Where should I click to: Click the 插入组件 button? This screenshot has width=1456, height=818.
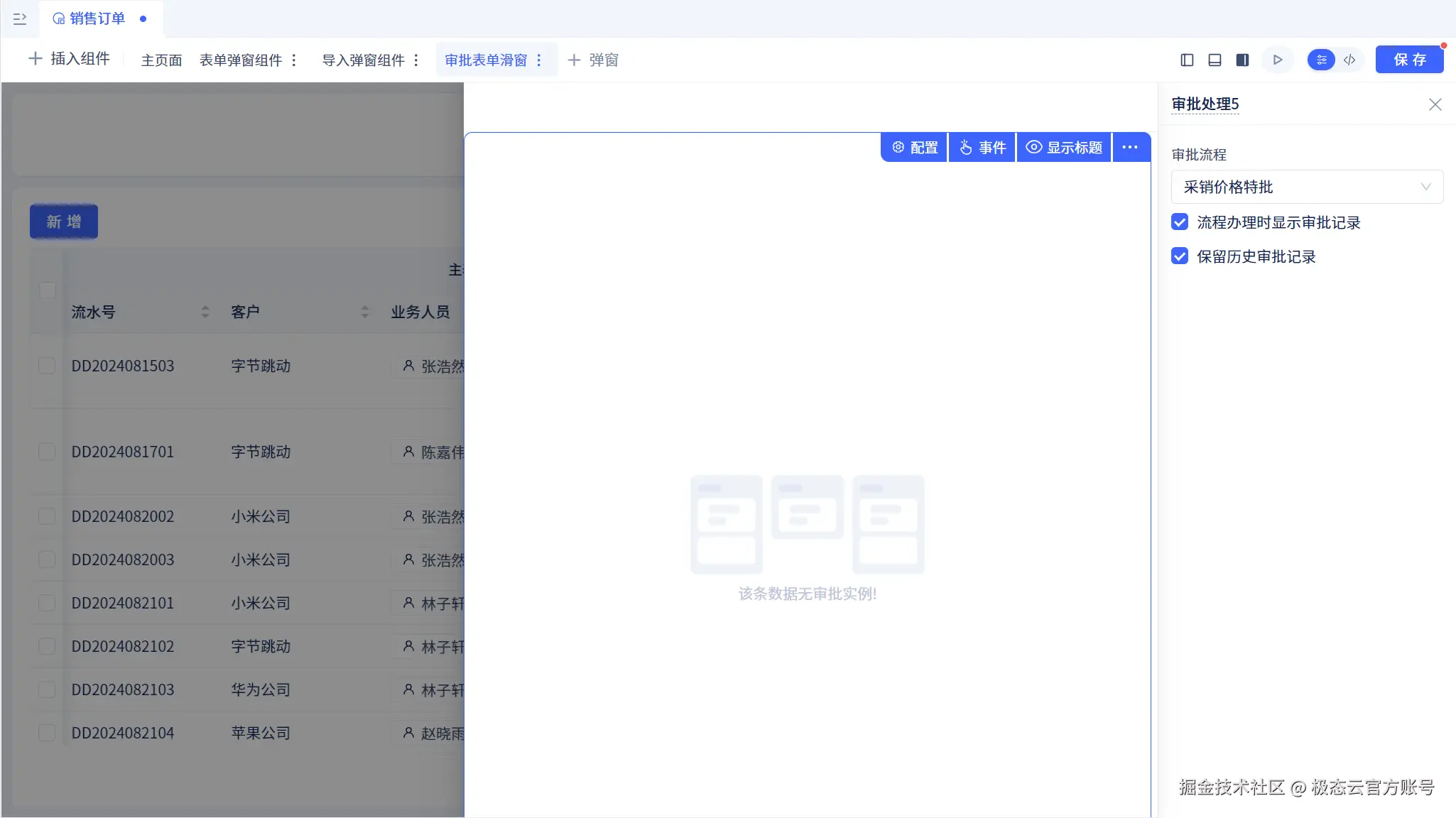(x=69, y=59)
